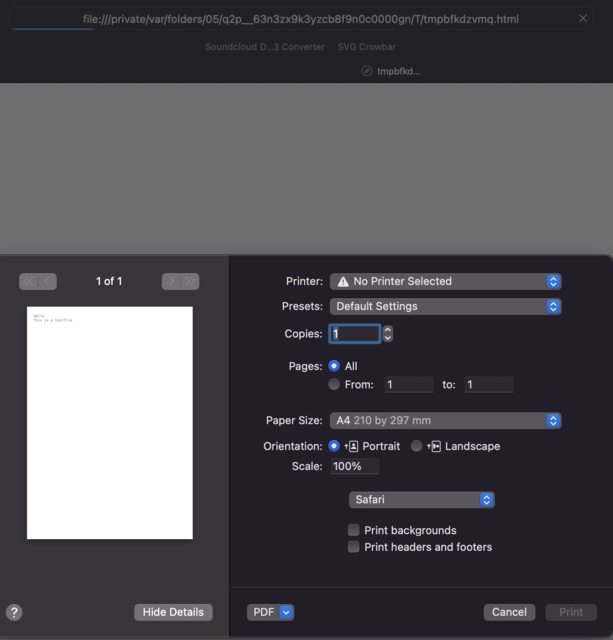
Task: Click the Copies input field
Action: click(x=355, y=334)
